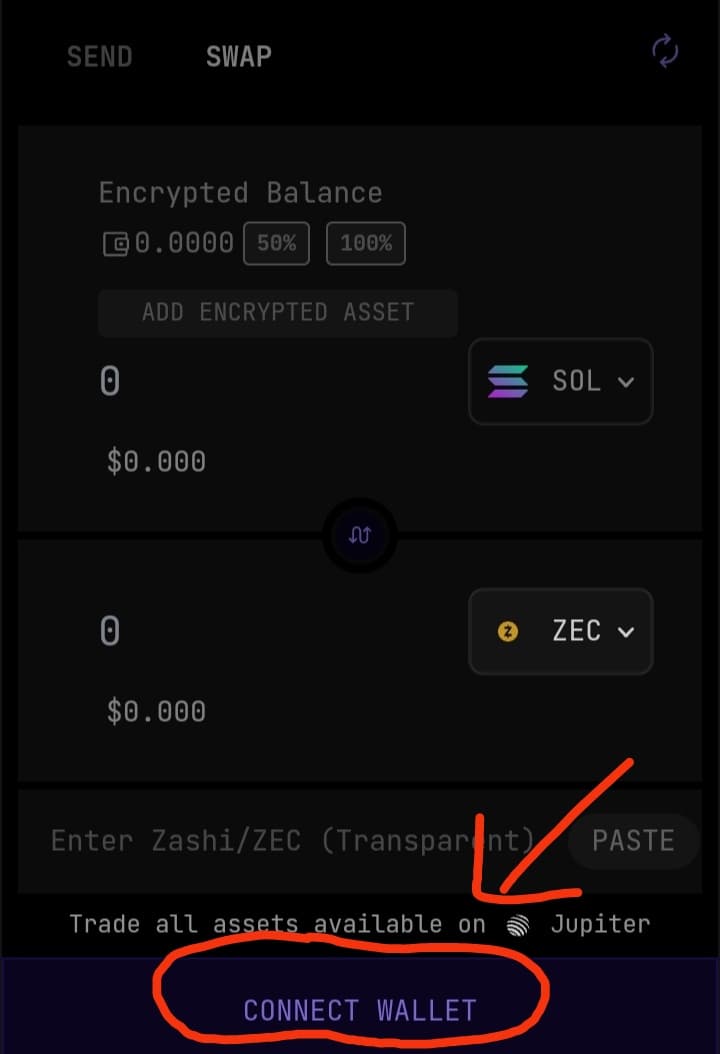Click the refresh icon at top right
The image size is (720, 1054).
click(x=665, y=52)
